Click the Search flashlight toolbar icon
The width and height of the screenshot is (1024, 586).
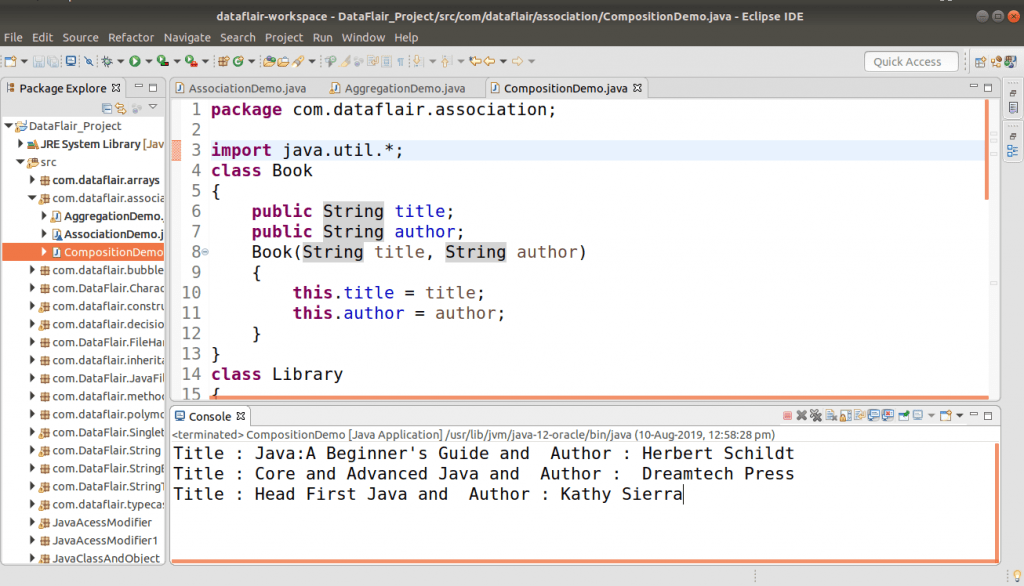tap(298, 61)
